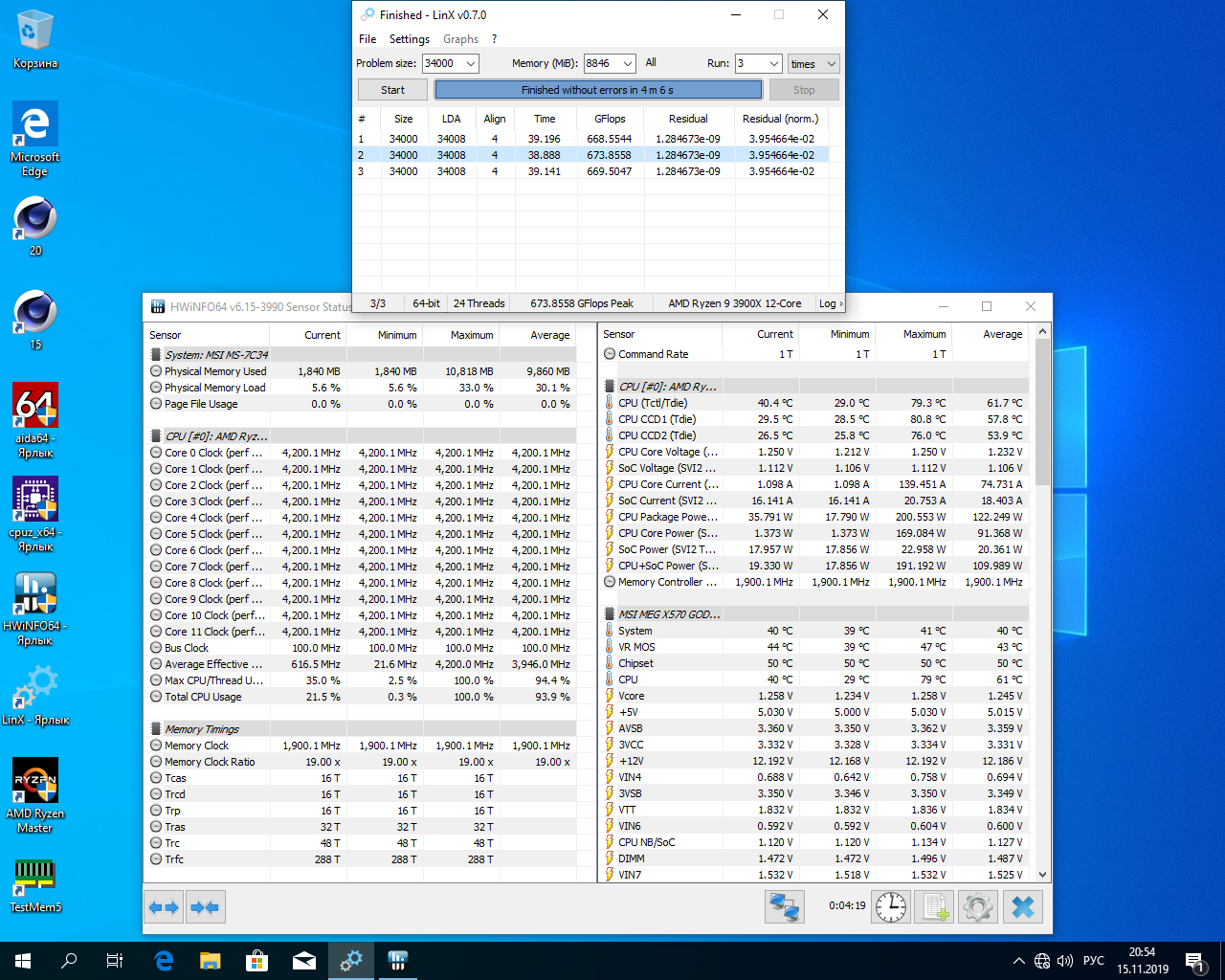Image resolution: width=1225 pixels, height=980 pixels.
Task: Select the Total CPU Usage sensor row
Action: coord(360,697)
